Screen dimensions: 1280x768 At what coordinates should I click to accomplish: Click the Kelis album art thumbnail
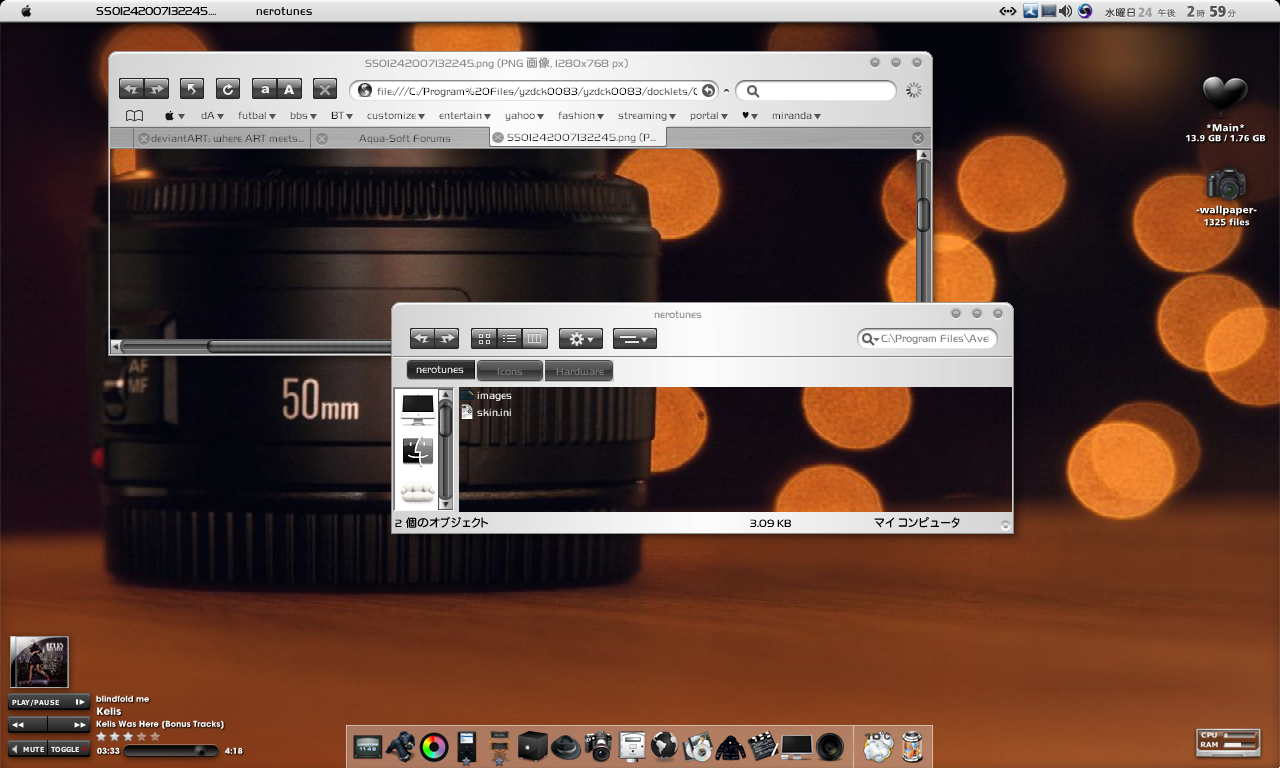pyautogui.click(x=39, y=662)
